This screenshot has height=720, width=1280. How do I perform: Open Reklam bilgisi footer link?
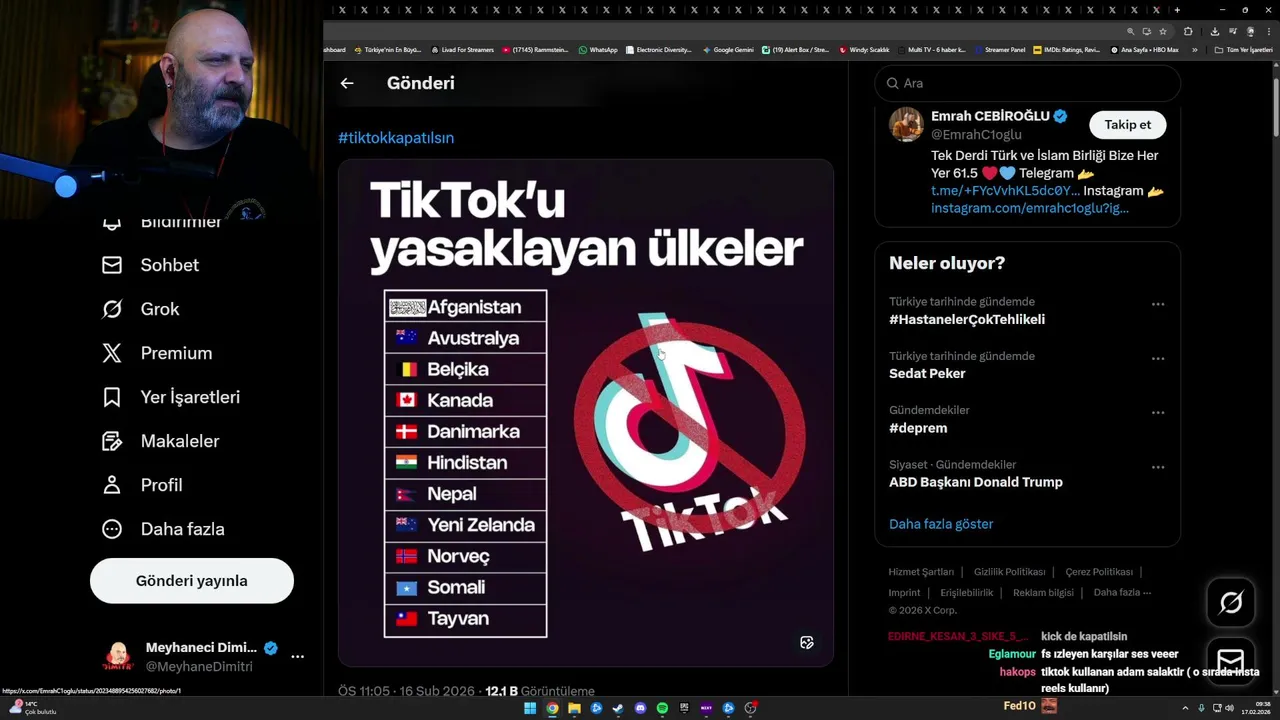tap(1043, 592)
